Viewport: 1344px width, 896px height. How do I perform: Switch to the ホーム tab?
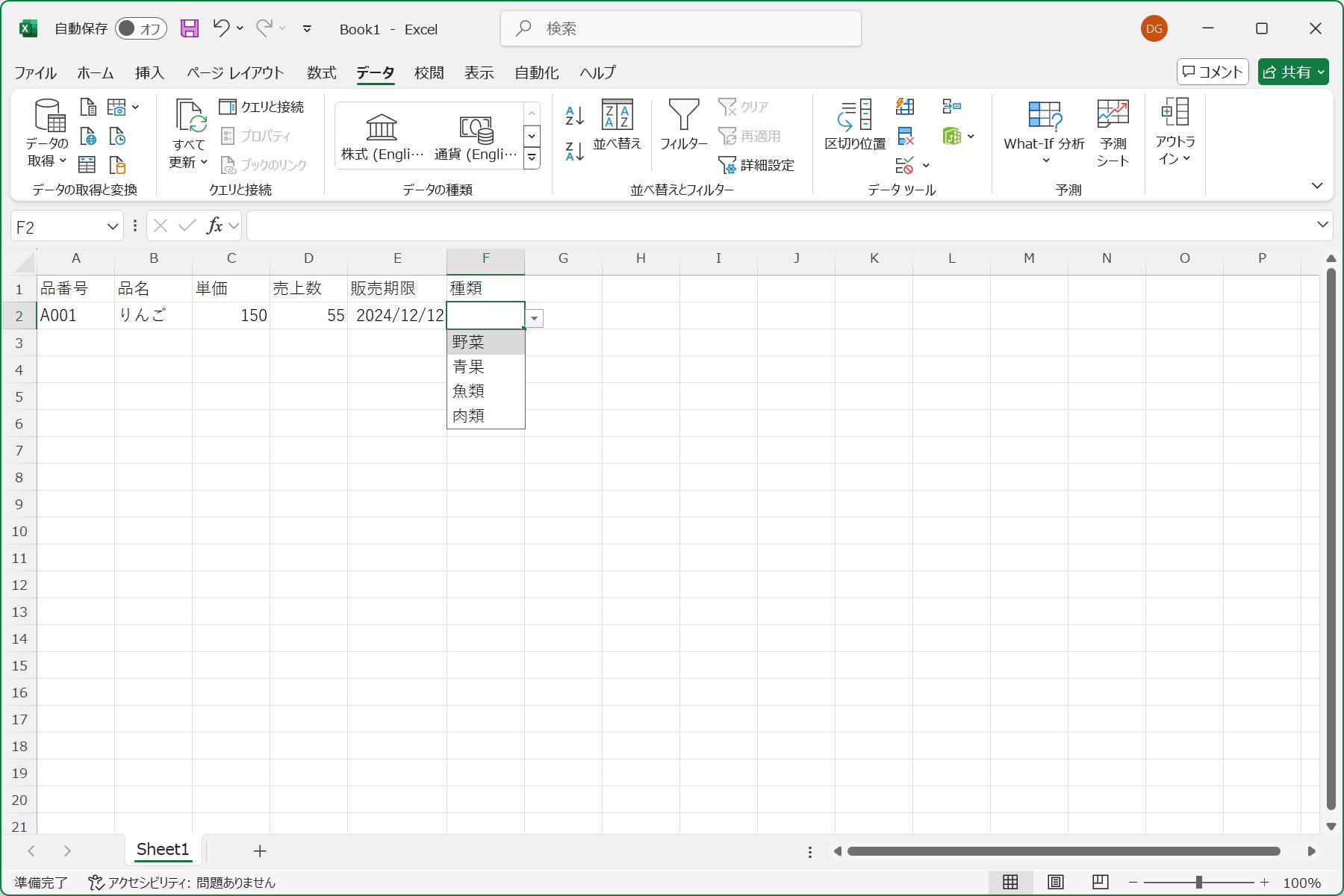(x=96, y=72)
